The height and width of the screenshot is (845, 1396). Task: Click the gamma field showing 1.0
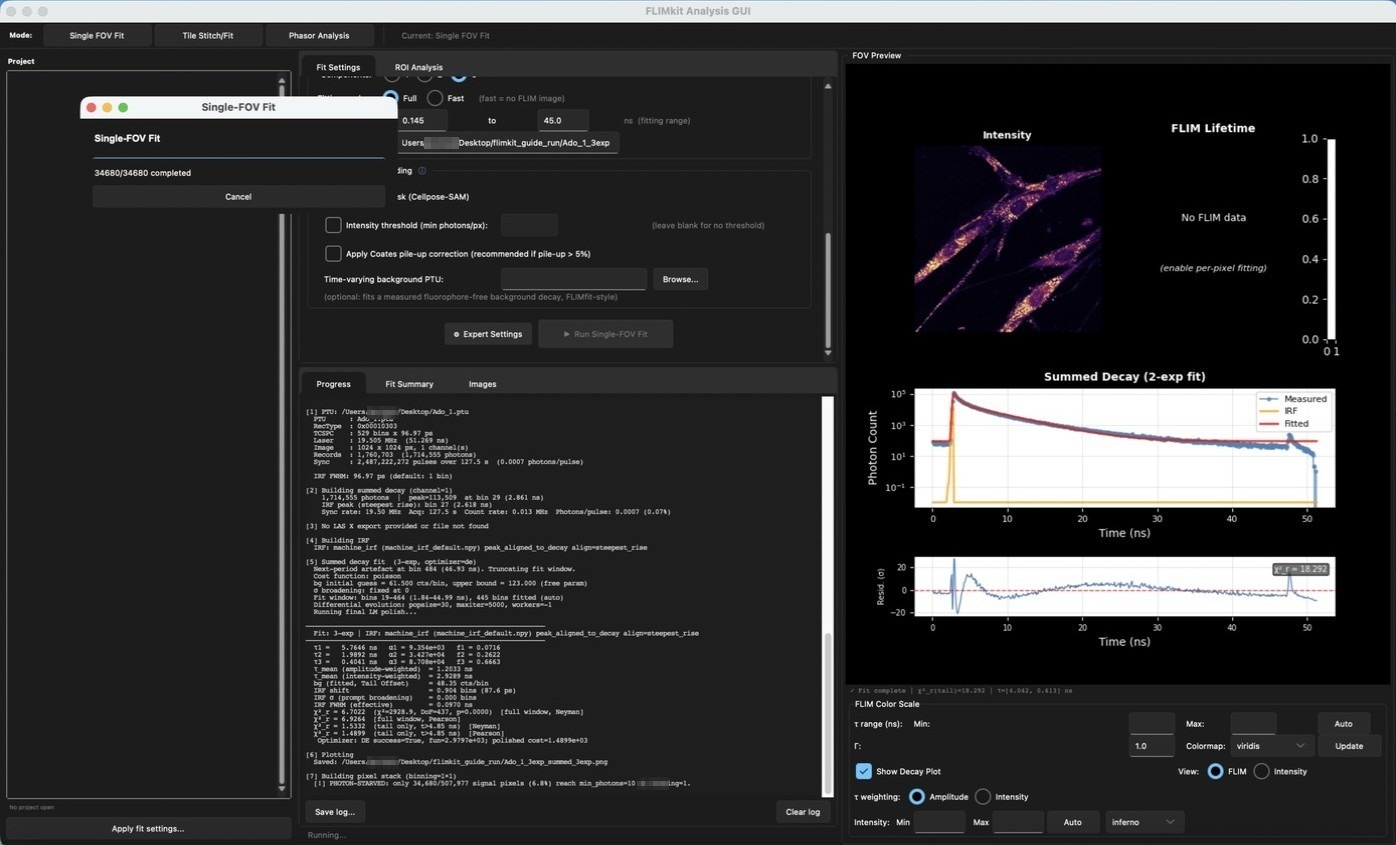click(1151, 746)
